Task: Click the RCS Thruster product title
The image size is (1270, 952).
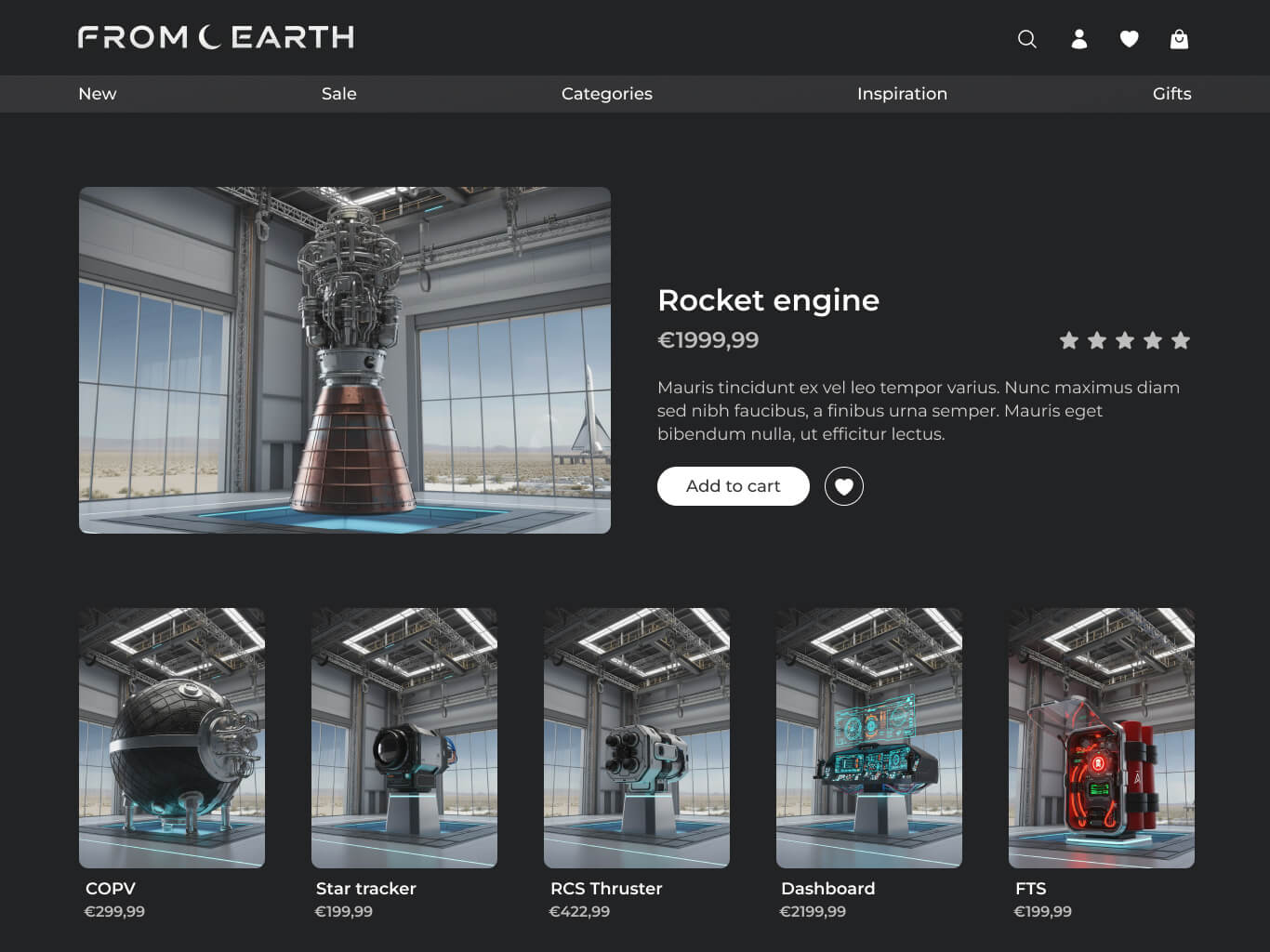Action: [x=606, y=889]
